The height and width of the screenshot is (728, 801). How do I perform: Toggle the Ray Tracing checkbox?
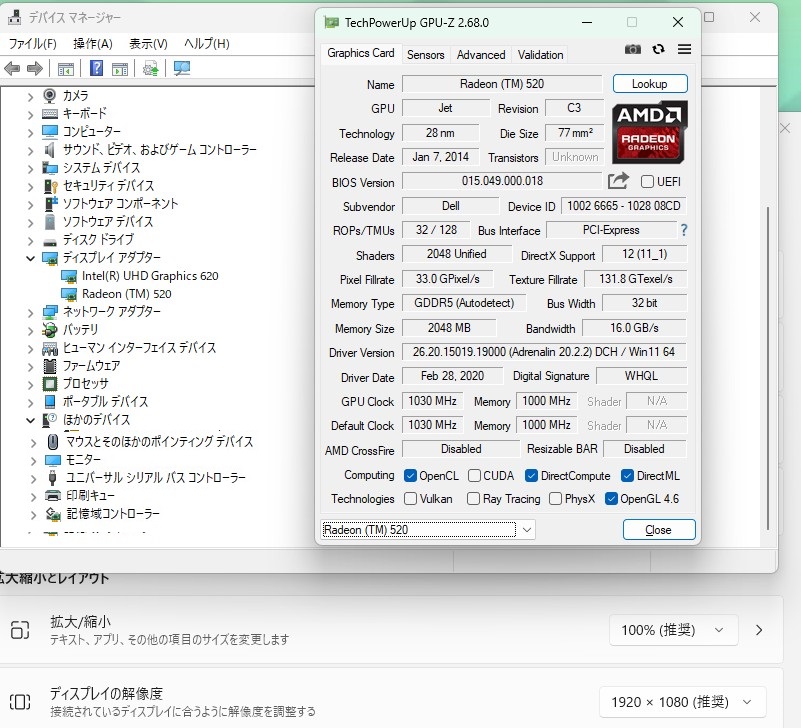pos(474,499)
